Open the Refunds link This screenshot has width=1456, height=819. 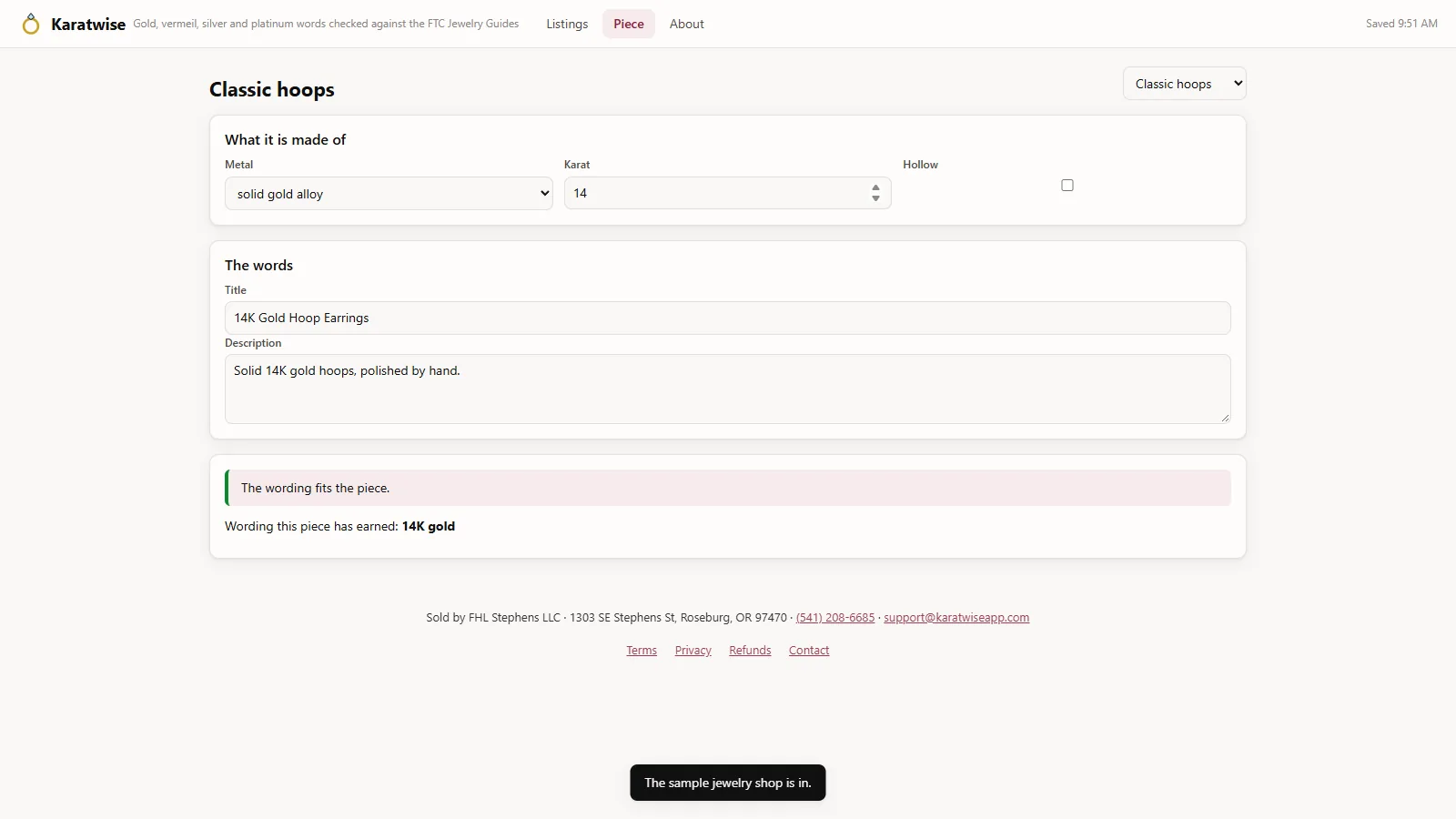click(750, 650)
